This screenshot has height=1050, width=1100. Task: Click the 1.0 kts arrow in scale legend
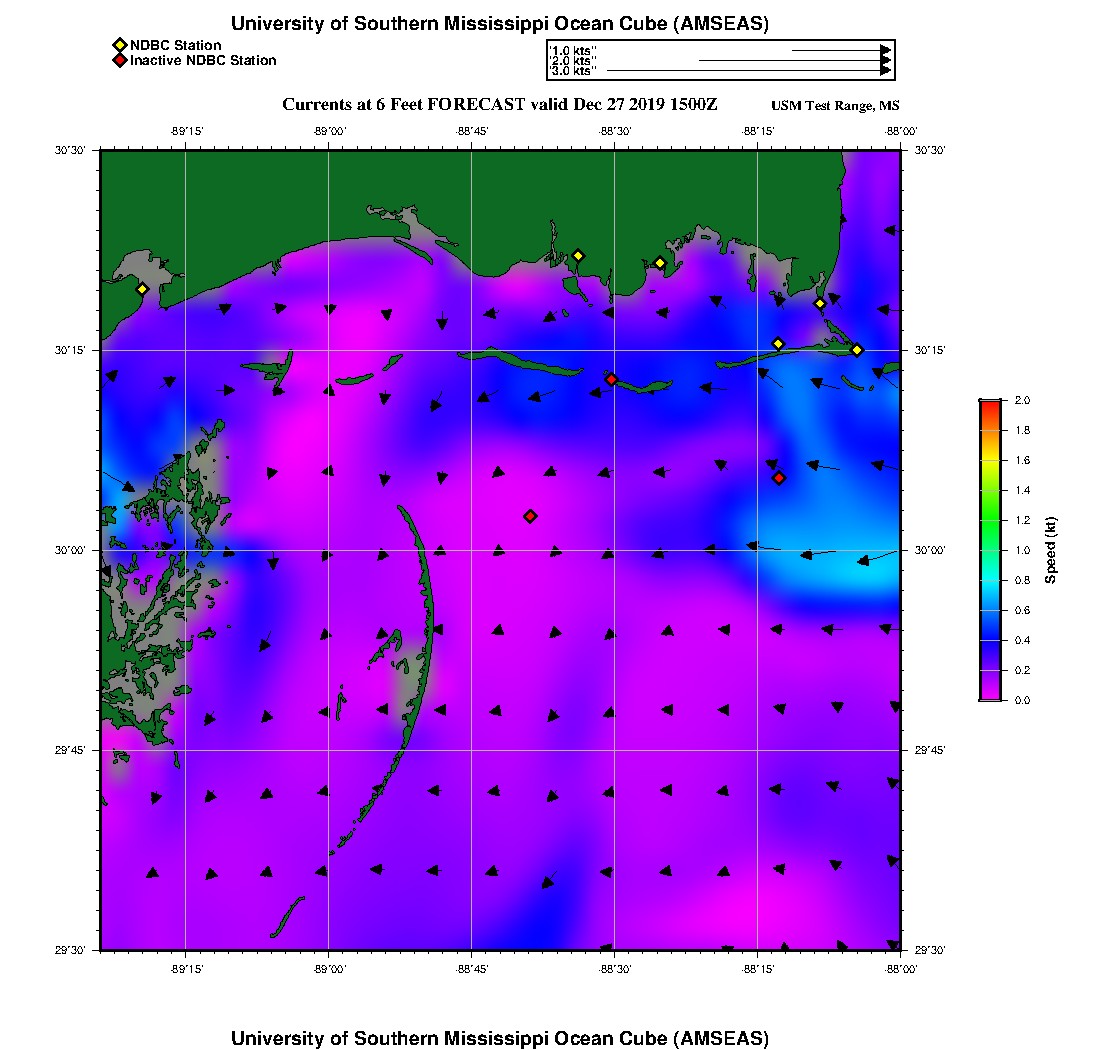click(x=840, y=49)
